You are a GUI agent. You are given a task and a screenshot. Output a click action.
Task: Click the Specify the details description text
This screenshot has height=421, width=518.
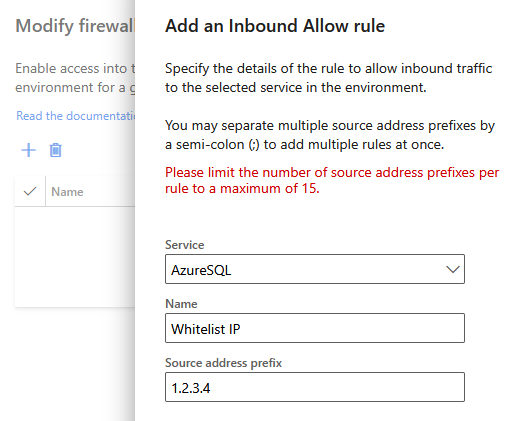[x=329, y=78]
